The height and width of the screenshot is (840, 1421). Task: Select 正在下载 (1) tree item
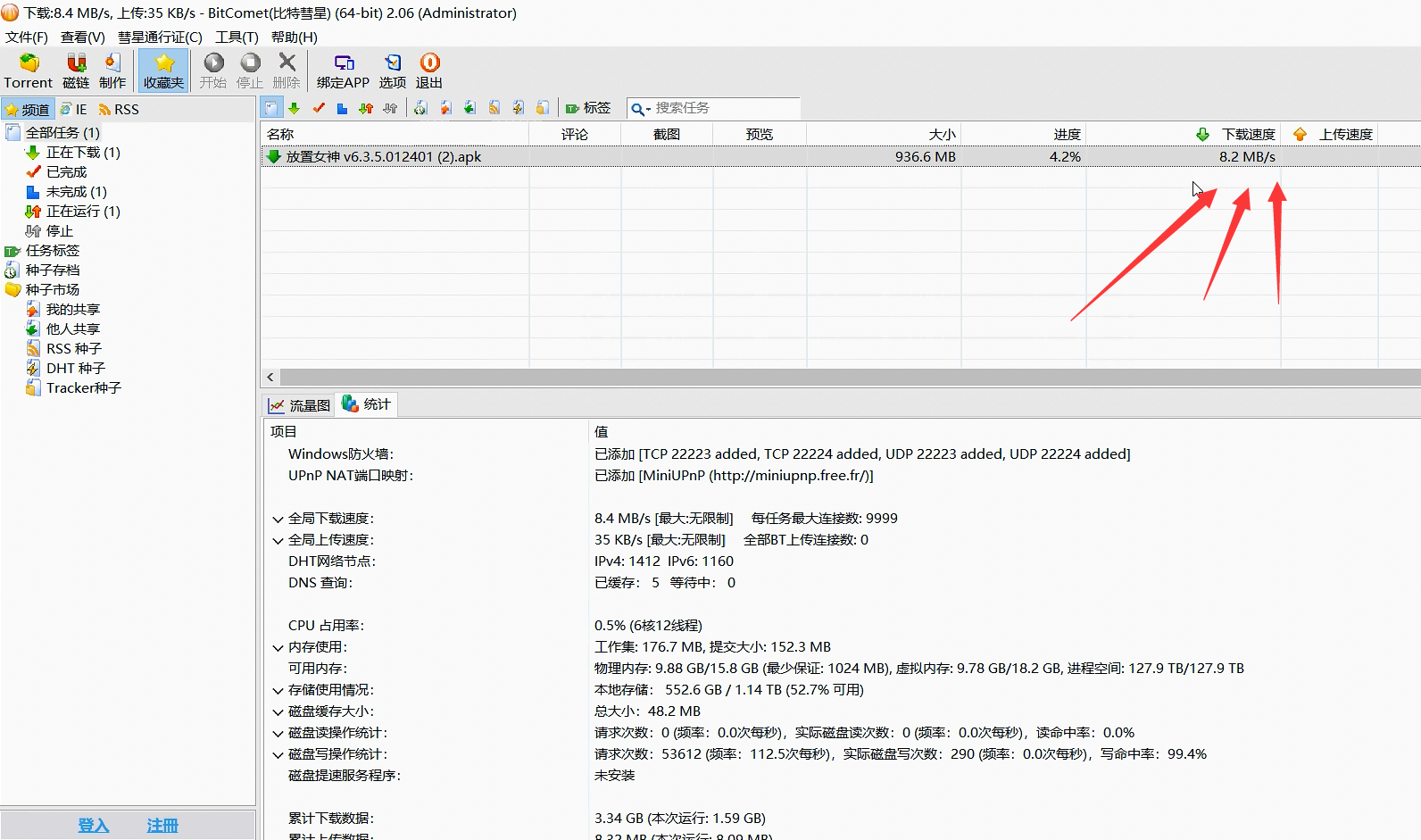tap(83, 153)
